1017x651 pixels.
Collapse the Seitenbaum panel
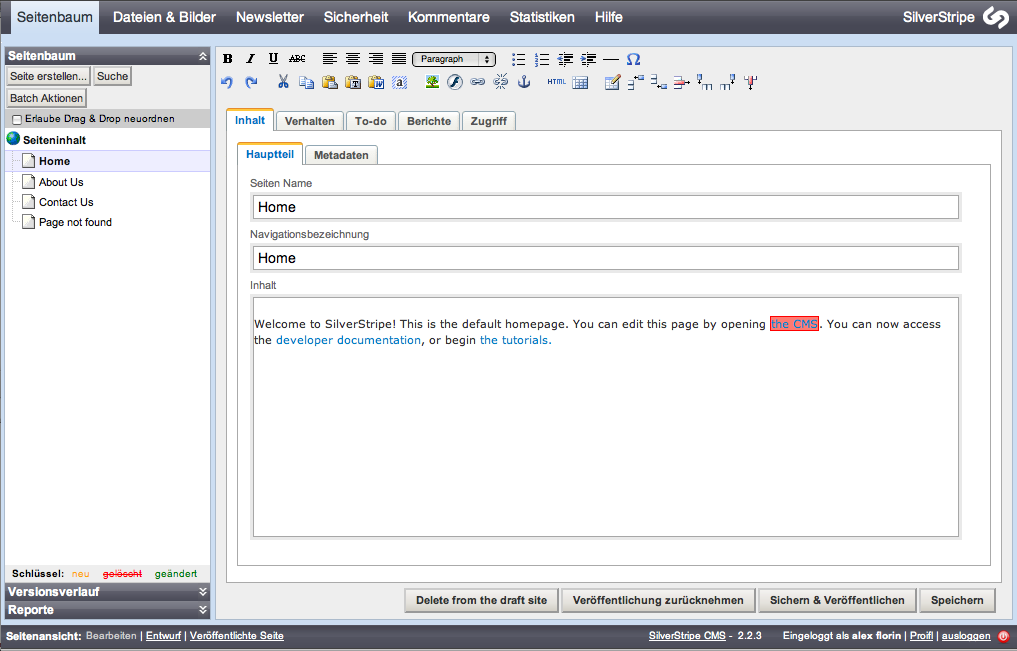tap(203, 56)
